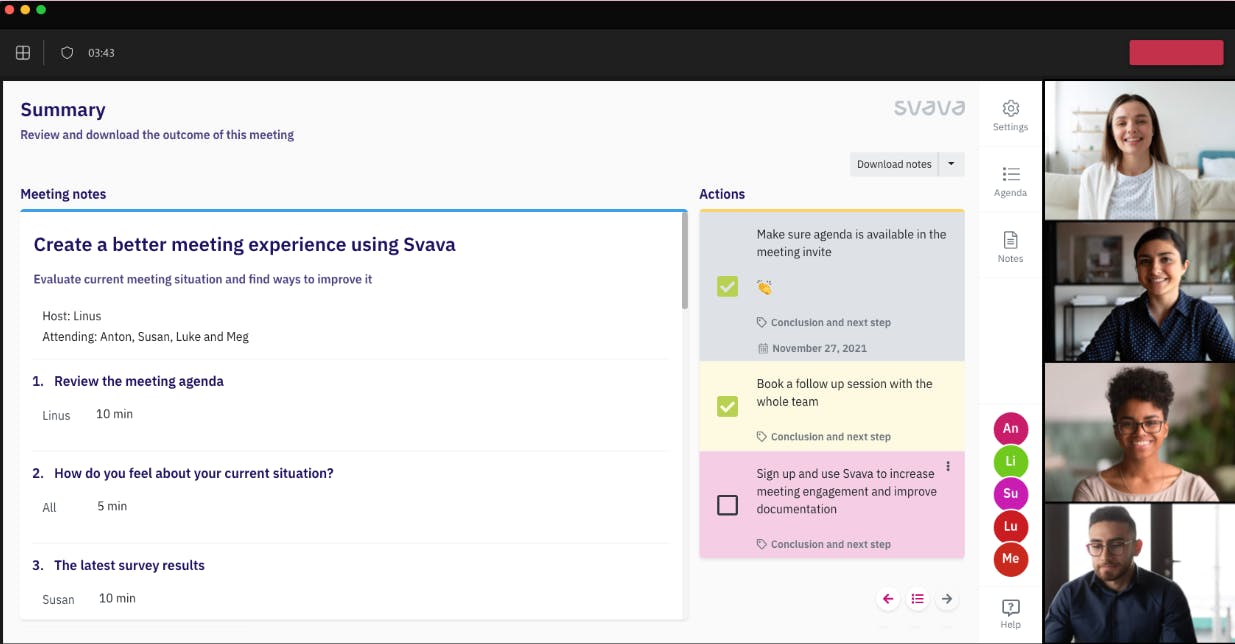Select participant avatar Li

pos(1011,461)
